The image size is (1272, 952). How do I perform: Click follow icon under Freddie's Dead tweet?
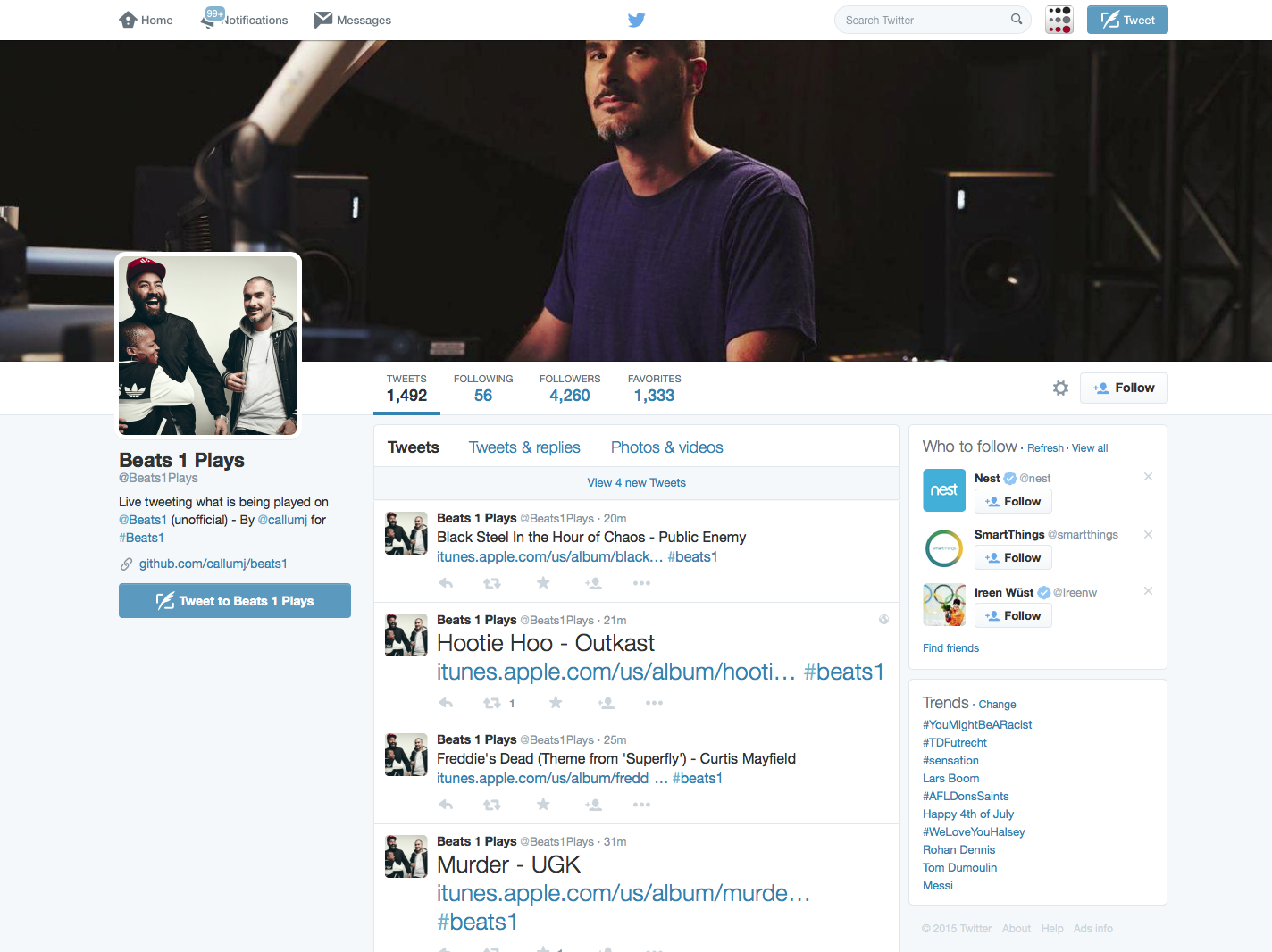click(593, 805)
